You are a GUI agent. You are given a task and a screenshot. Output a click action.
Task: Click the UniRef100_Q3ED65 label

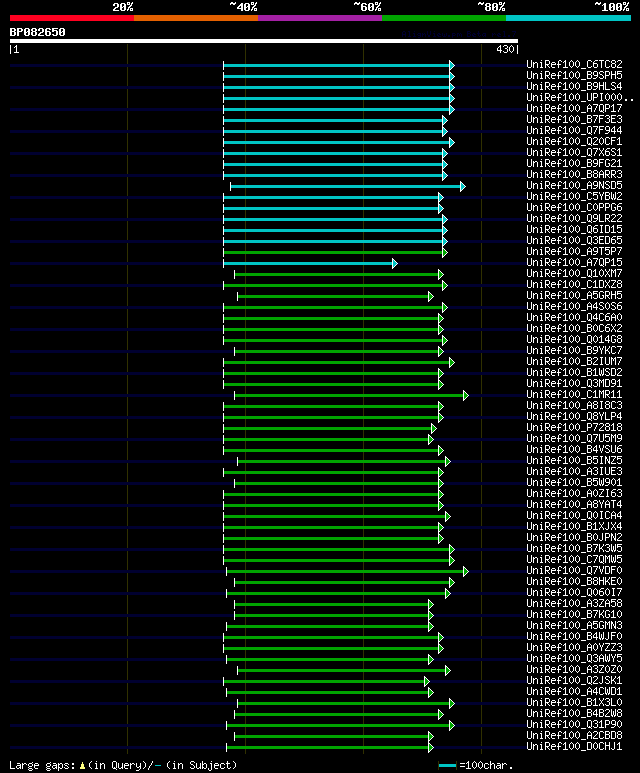574,241
